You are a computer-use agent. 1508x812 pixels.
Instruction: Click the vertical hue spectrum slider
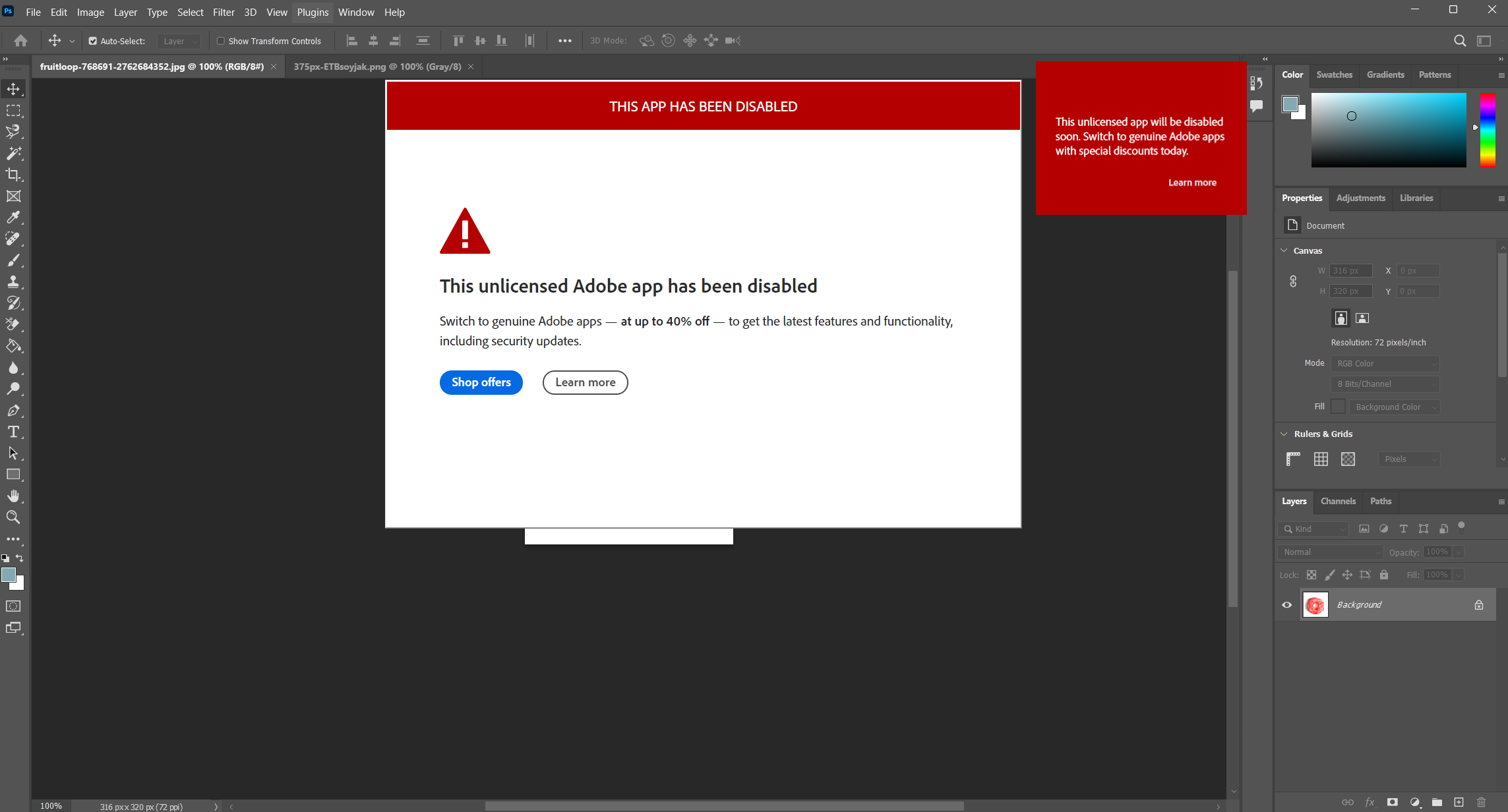(x=1488, y=130)
